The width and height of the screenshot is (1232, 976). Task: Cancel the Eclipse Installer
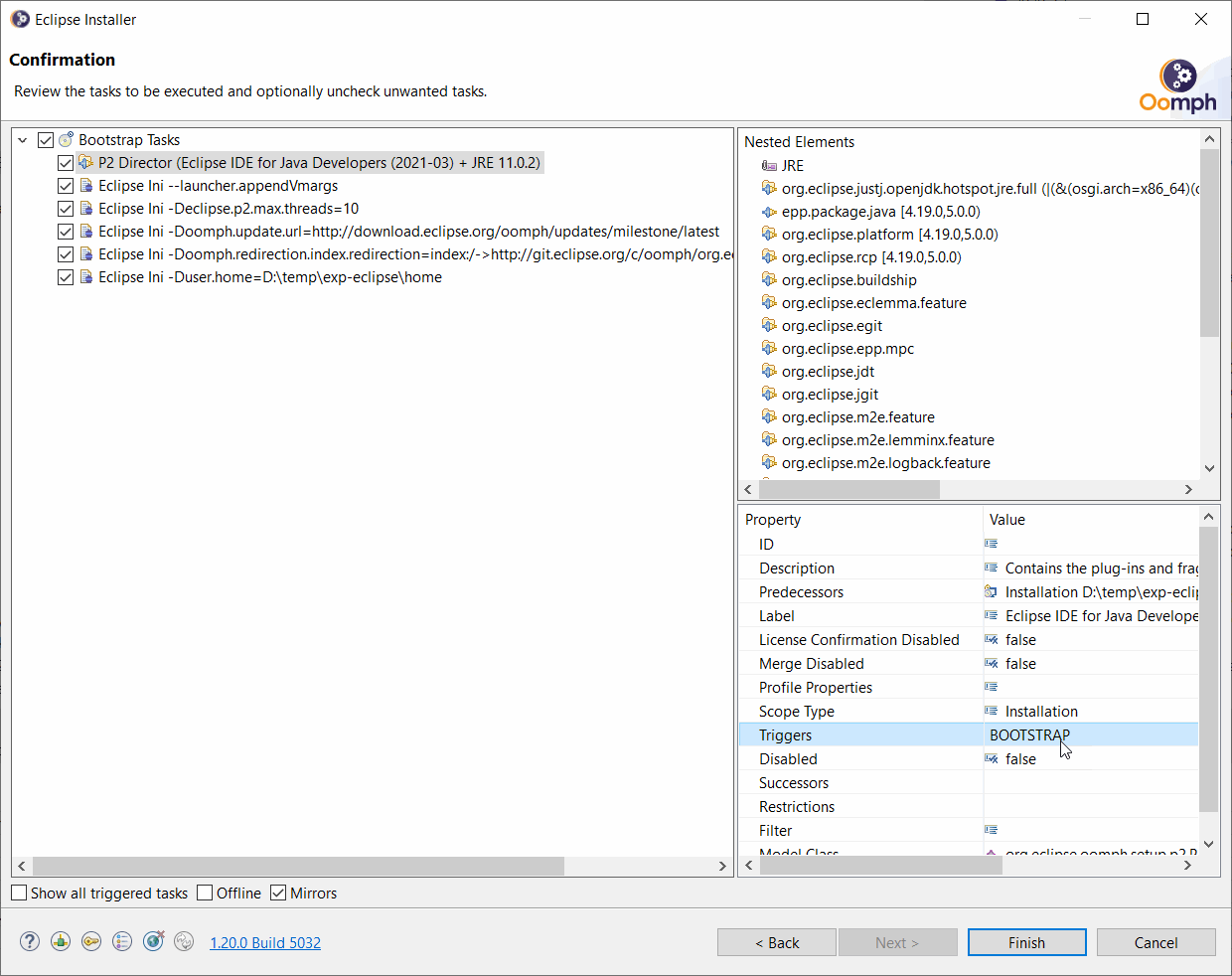click(x=1156, y=942)
